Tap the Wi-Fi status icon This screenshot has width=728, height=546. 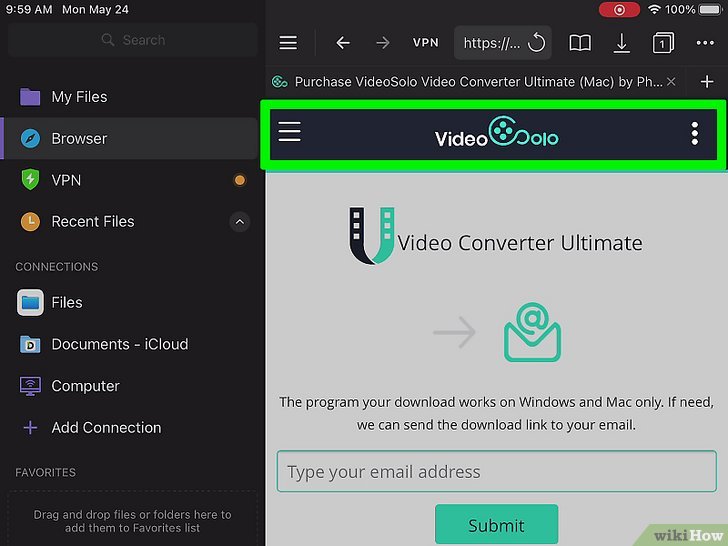click(x=654, y=9)
